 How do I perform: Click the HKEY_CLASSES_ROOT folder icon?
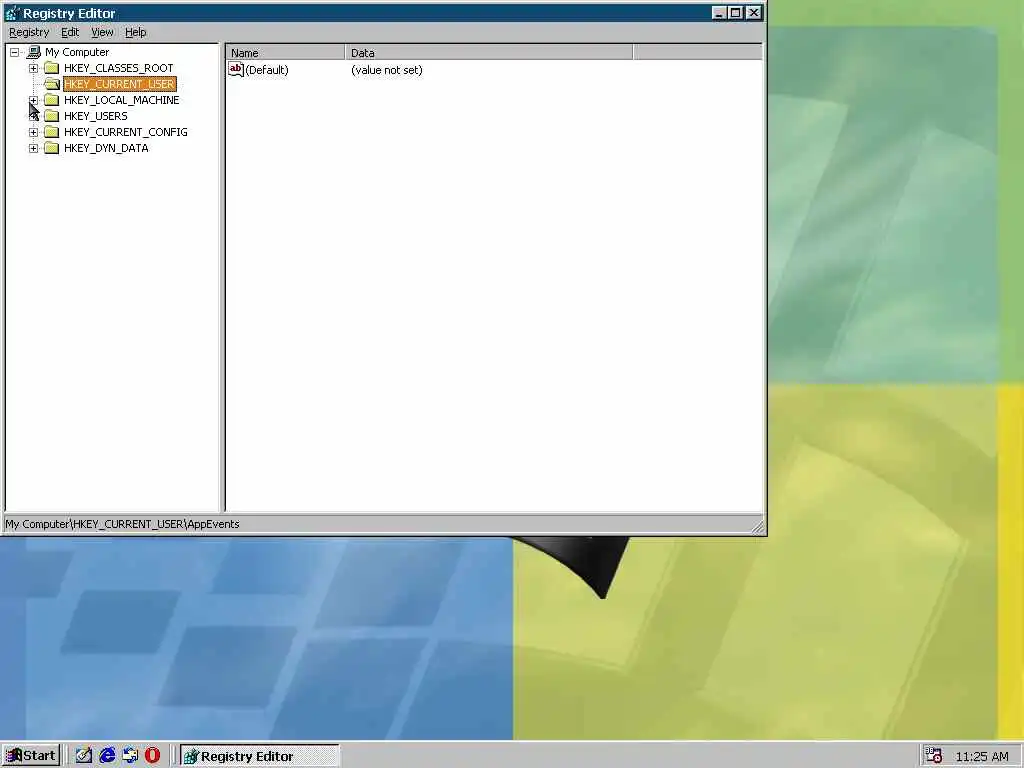coord(52,68)
